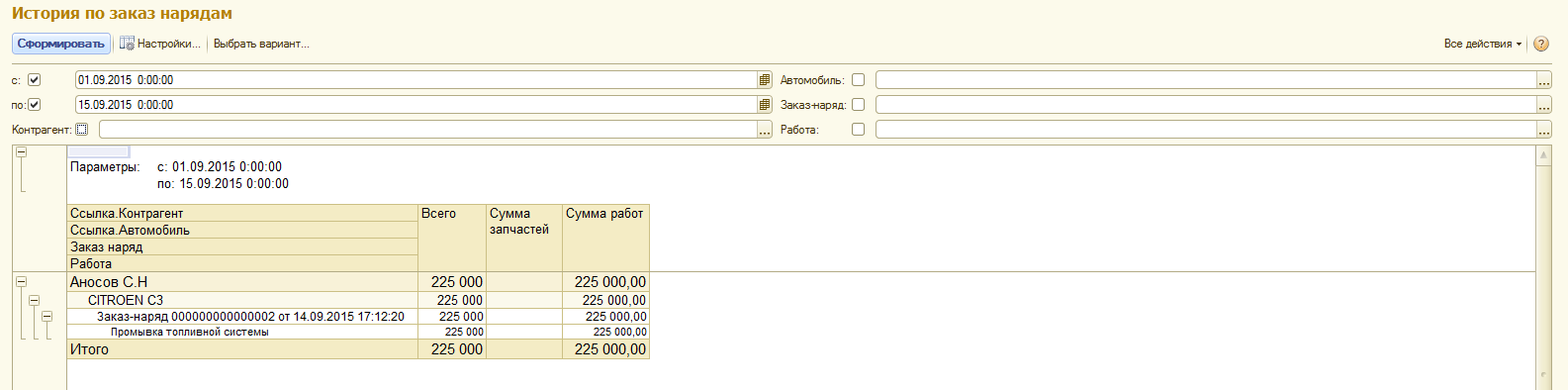The image size is (1568, 390).
Task: Click the start date field 01.09.2015
Action: [x=415, y=80]
